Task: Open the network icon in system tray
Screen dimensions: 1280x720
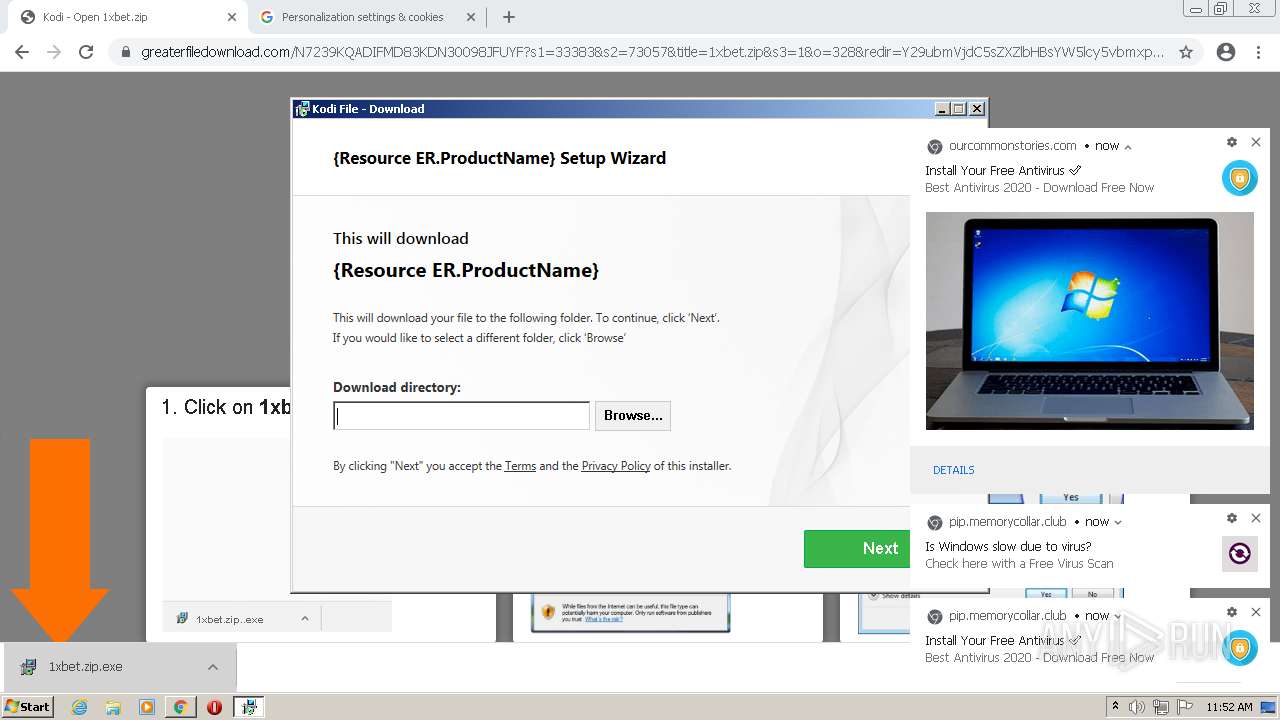Action: click(1160, 707)
